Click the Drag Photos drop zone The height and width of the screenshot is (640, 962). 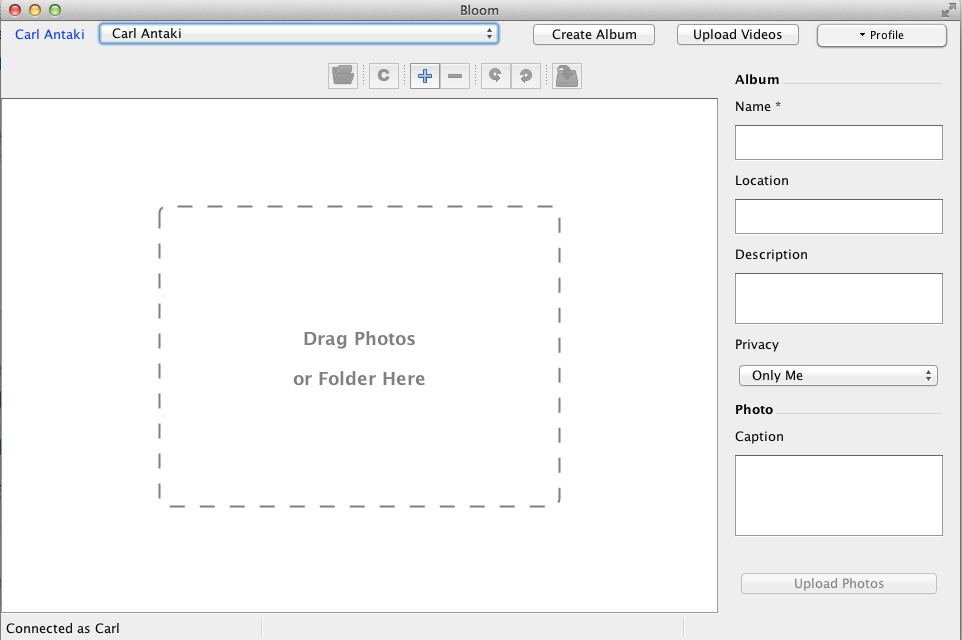click(x=359, y=357)
